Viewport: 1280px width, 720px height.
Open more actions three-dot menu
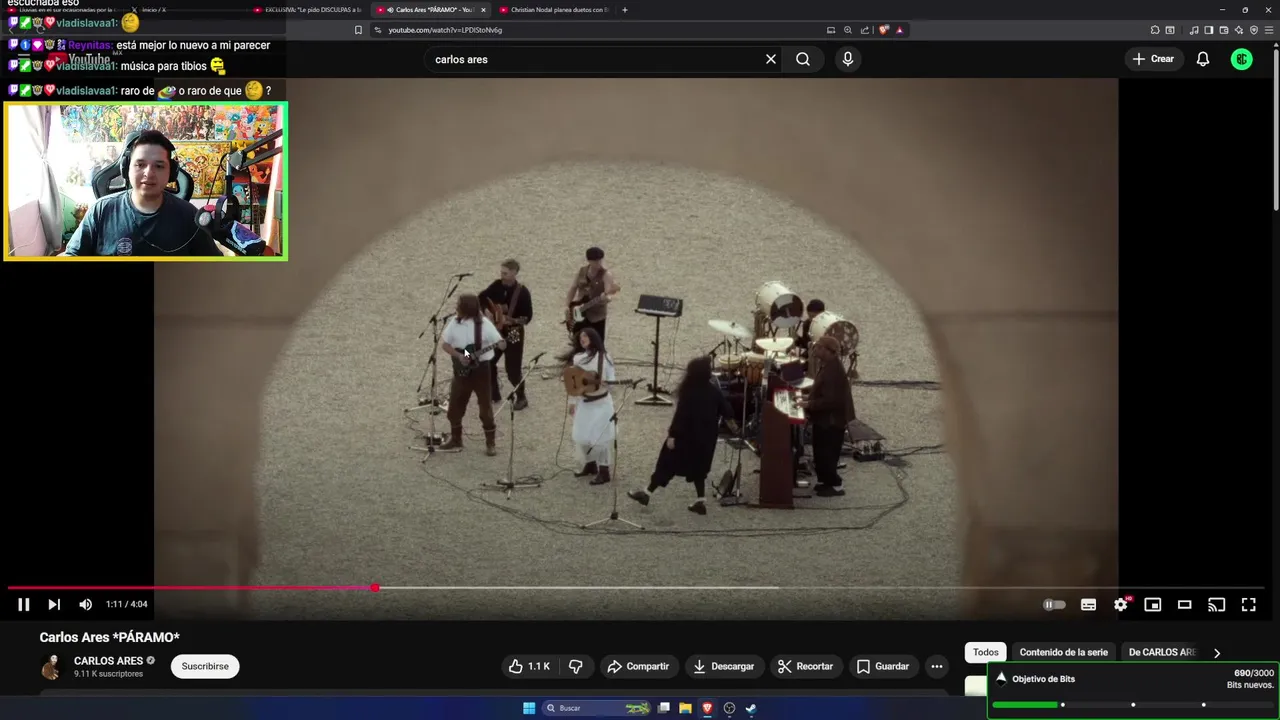click(937, 666)
